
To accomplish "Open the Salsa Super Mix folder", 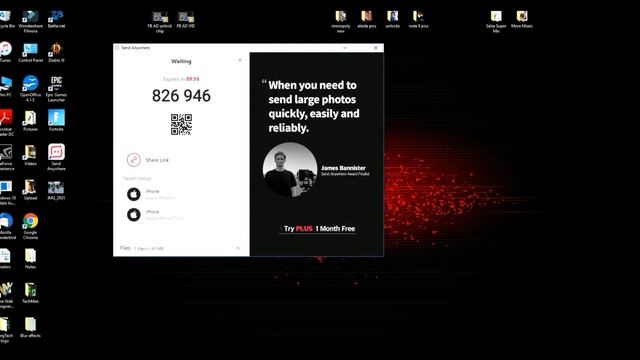I will click(x=496, y=21).
